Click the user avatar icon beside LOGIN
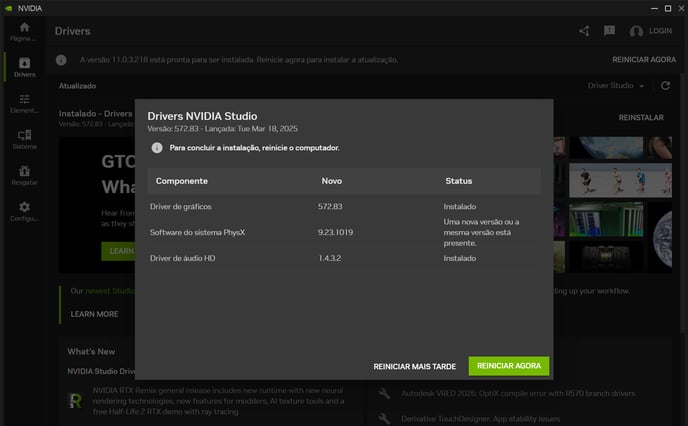The width and height of the screenshot is (688, 426). coord(636,31)
